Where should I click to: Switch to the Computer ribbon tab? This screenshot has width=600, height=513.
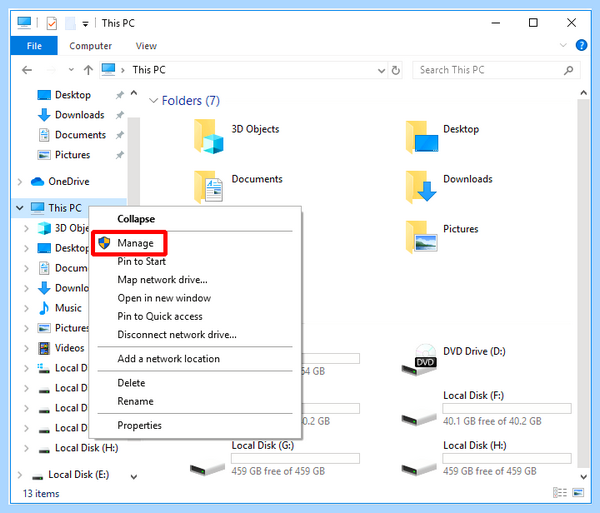point(90,46)
